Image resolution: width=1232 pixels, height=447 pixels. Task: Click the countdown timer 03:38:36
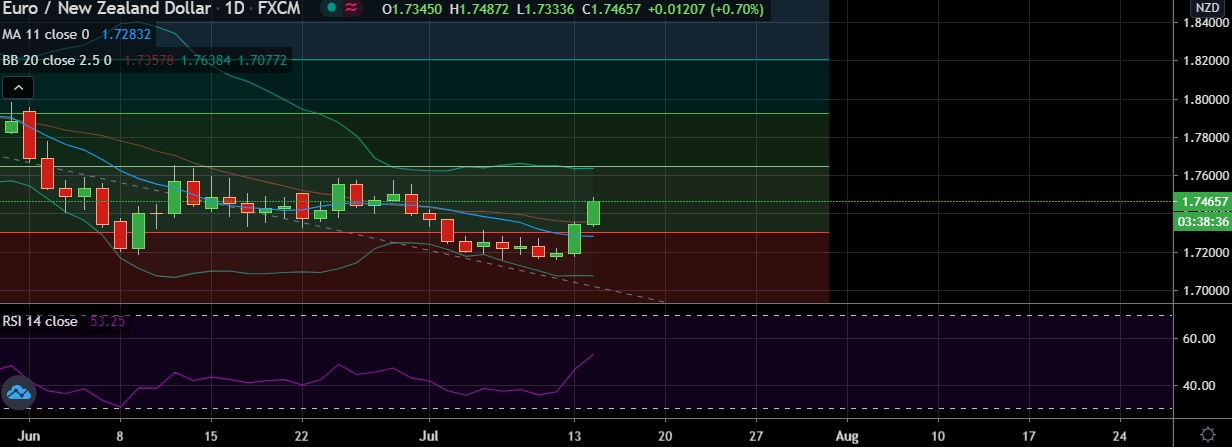point(1204,221)
